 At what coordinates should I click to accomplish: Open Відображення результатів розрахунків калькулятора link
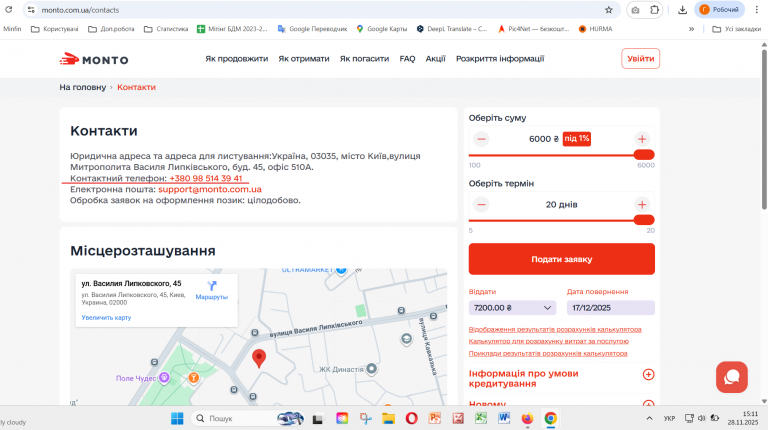pos(555,330)
